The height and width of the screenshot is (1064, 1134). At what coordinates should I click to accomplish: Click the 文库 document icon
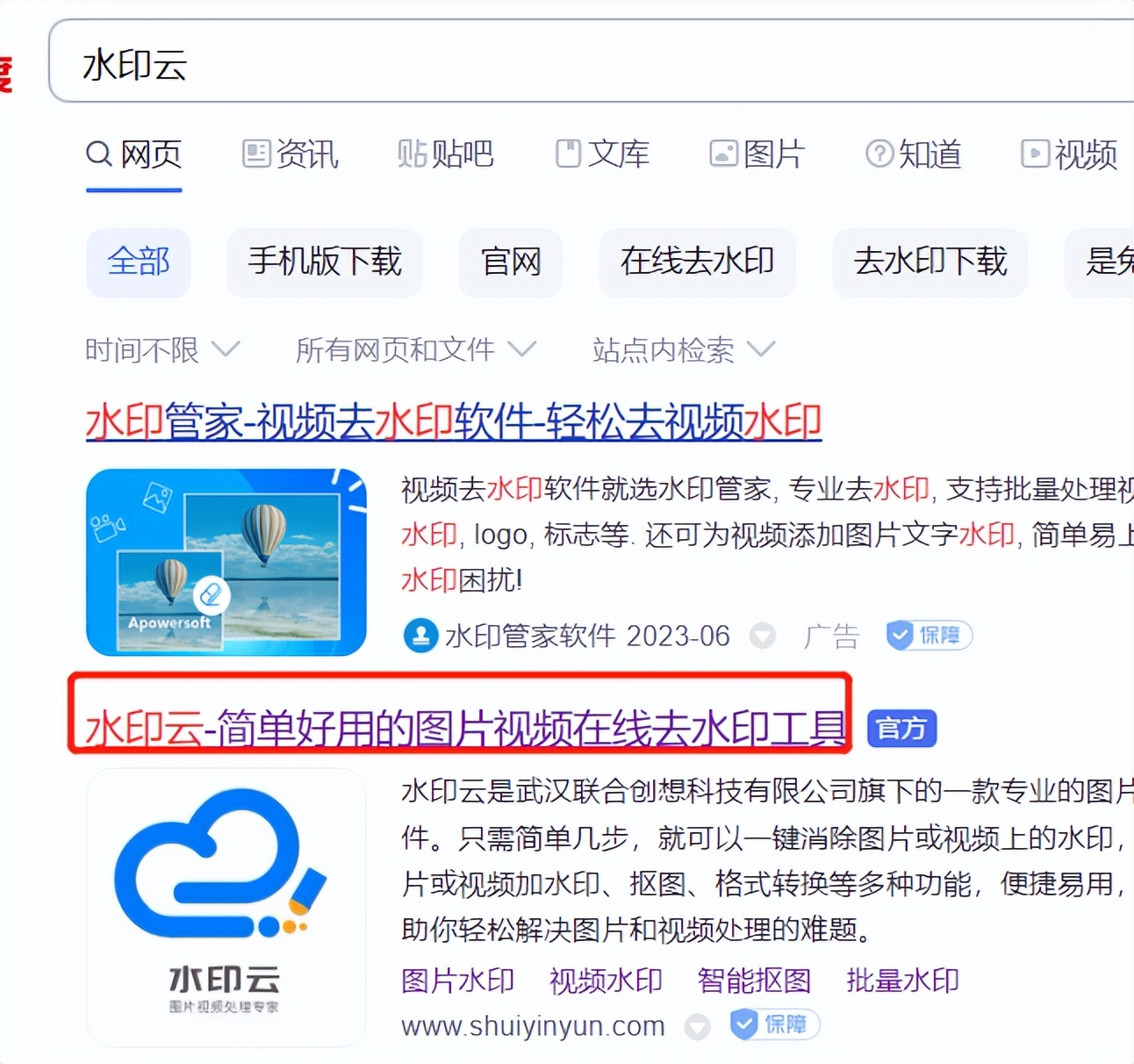point(571,153)
